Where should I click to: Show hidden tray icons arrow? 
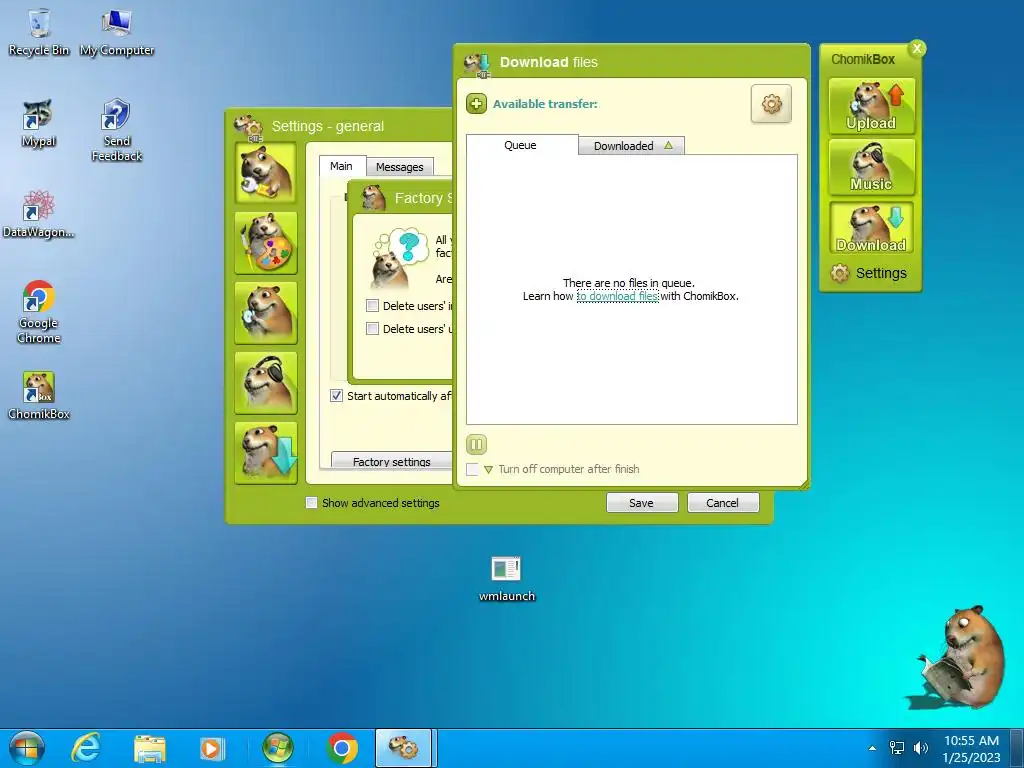pos(872,748)
